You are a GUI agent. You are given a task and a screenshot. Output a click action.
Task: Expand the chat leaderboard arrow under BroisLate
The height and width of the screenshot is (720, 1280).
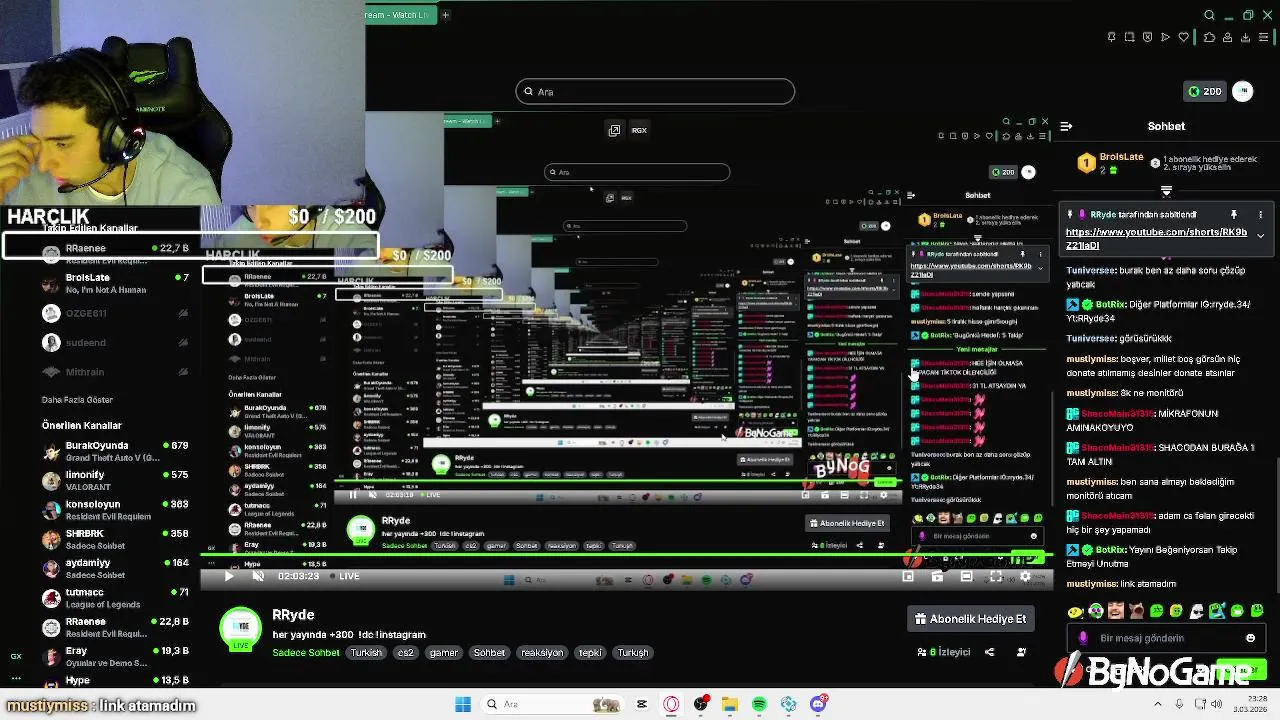click(x=1166, y=190)
